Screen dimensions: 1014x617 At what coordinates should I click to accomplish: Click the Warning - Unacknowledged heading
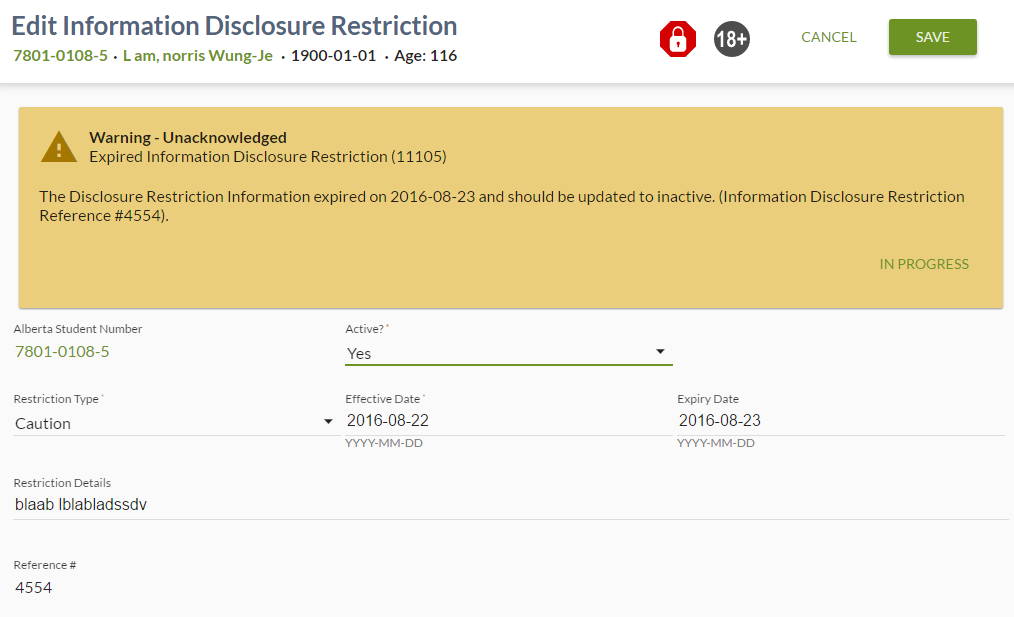pyautogui.click(x=188, y=138)
